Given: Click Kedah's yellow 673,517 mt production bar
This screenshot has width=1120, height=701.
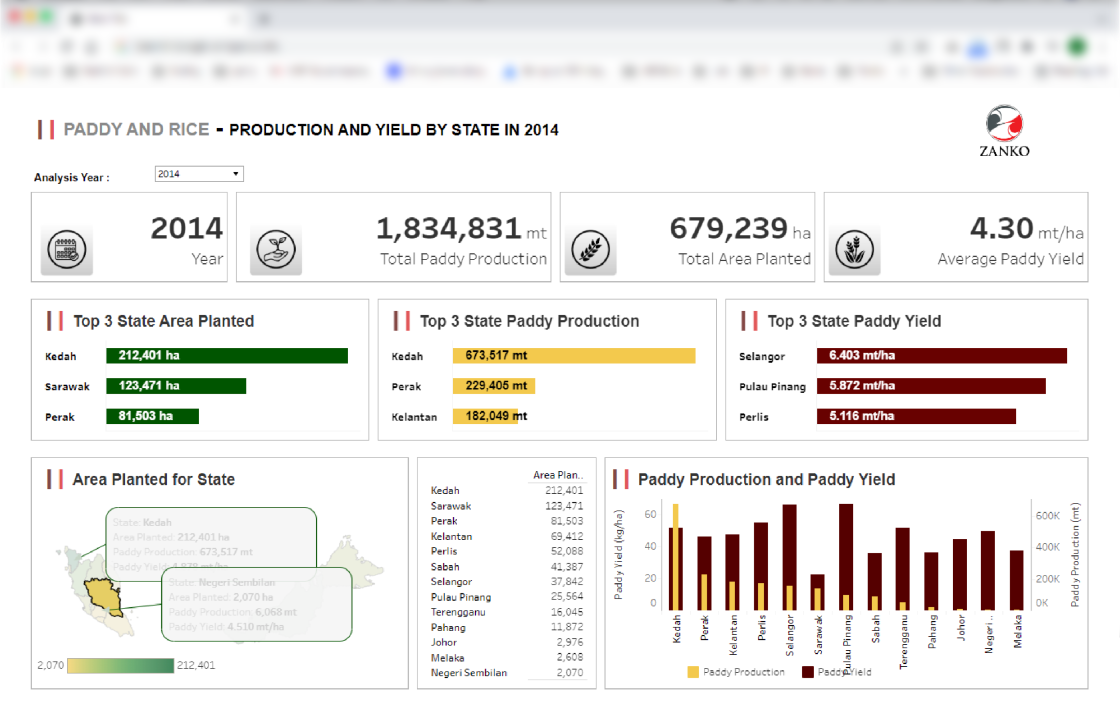Looking at the screenshot, I should 573,356.
